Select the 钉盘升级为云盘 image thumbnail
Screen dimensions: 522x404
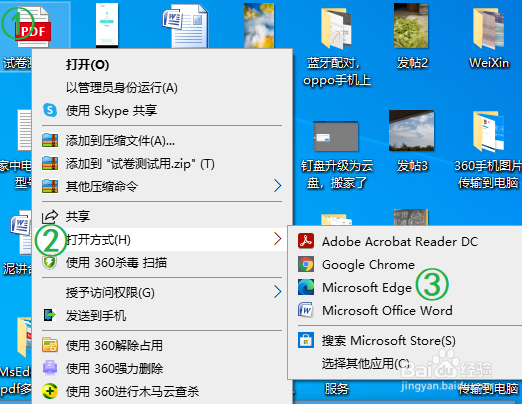(336, 136)
